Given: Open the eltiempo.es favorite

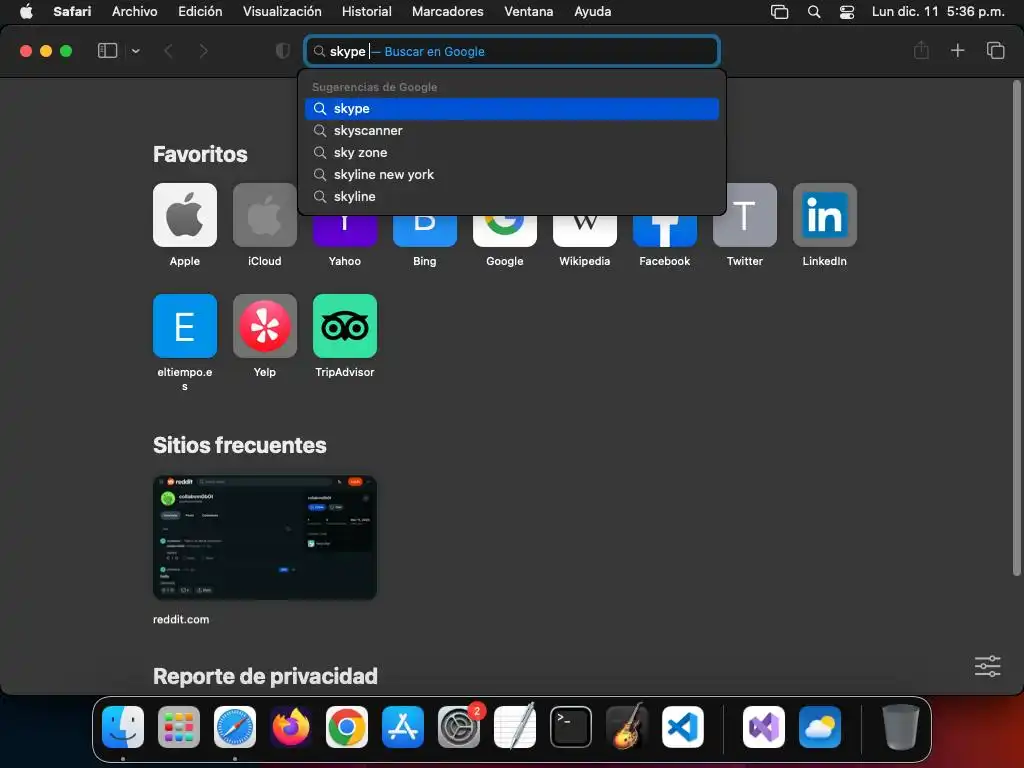Looking at the screenshot, I should [185, 326].
